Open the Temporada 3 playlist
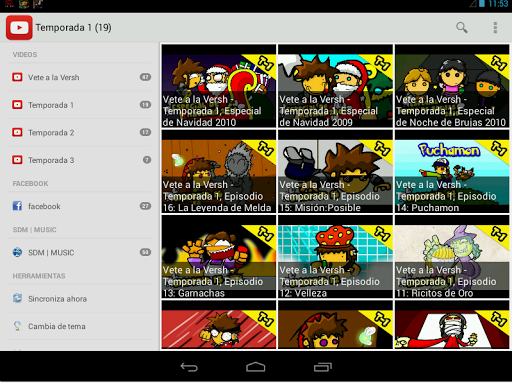Screen dimensions: 512x383 pyautogui.click(x=80, y=160)
